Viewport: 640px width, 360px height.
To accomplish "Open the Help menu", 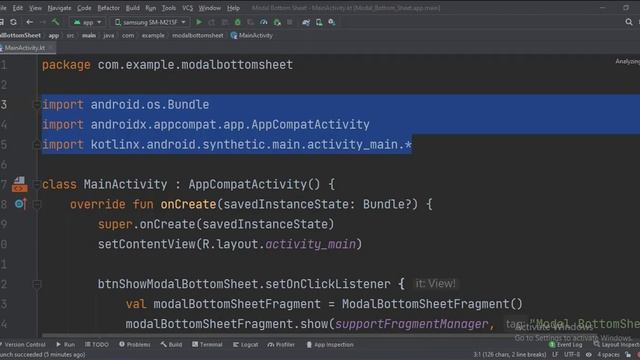I will (233, 8).
